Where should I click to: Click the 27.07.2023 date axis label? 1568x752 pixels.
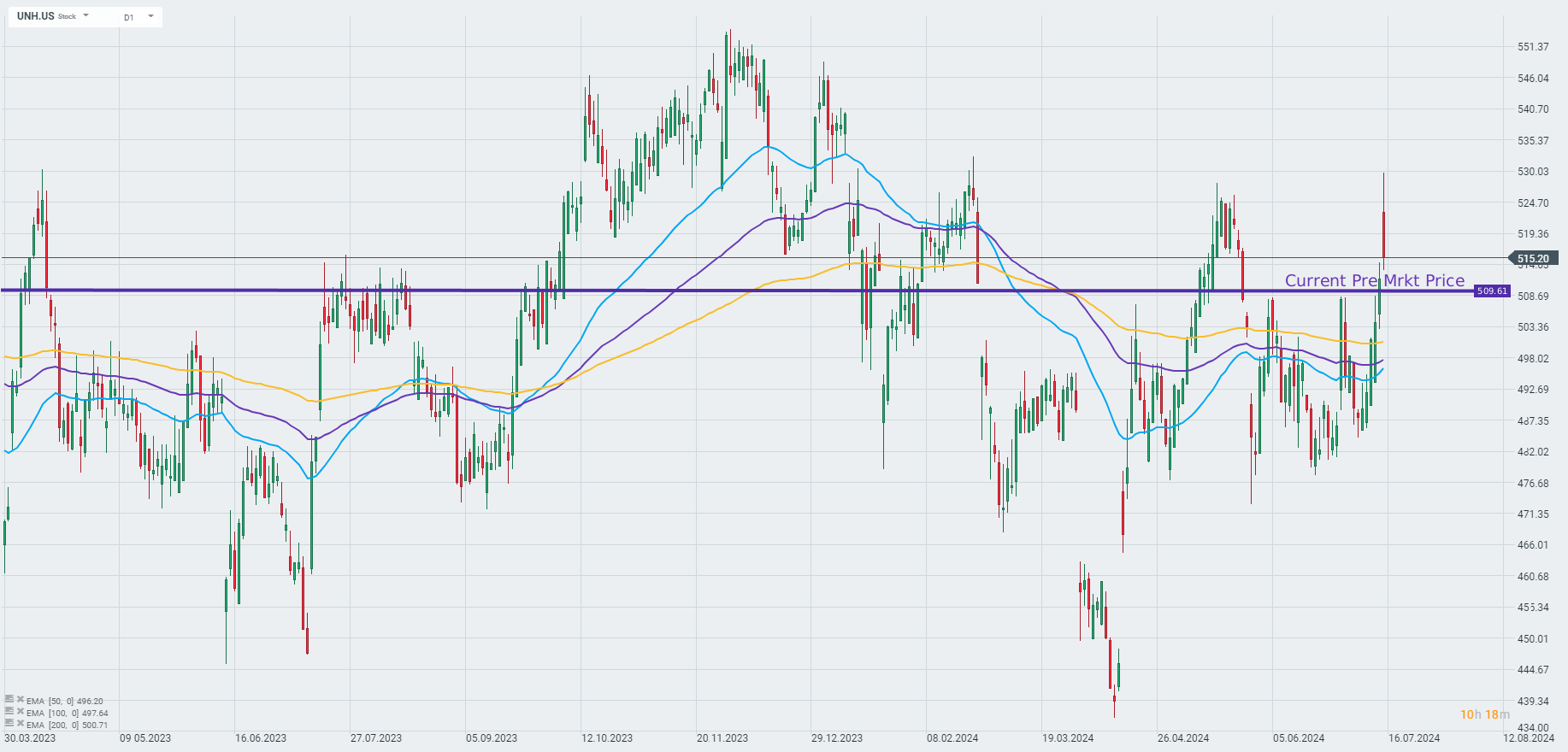[x=376, y=738]
